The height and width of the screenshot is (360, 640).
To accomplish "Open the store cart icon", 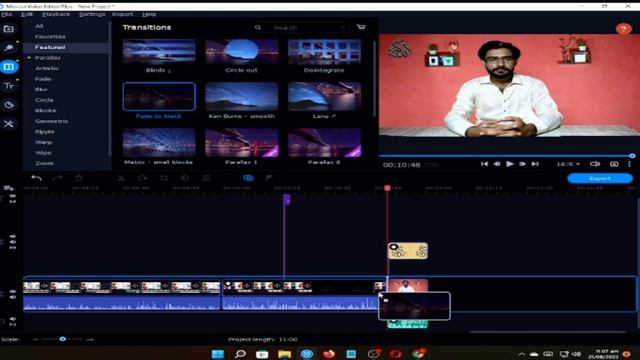I will point(361,27).
